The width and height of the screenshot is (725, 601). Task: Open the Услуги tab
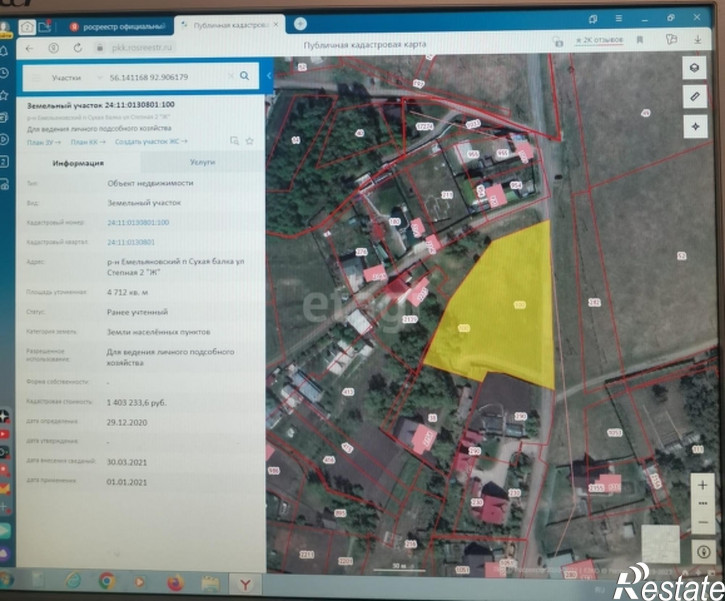(203, 162)
